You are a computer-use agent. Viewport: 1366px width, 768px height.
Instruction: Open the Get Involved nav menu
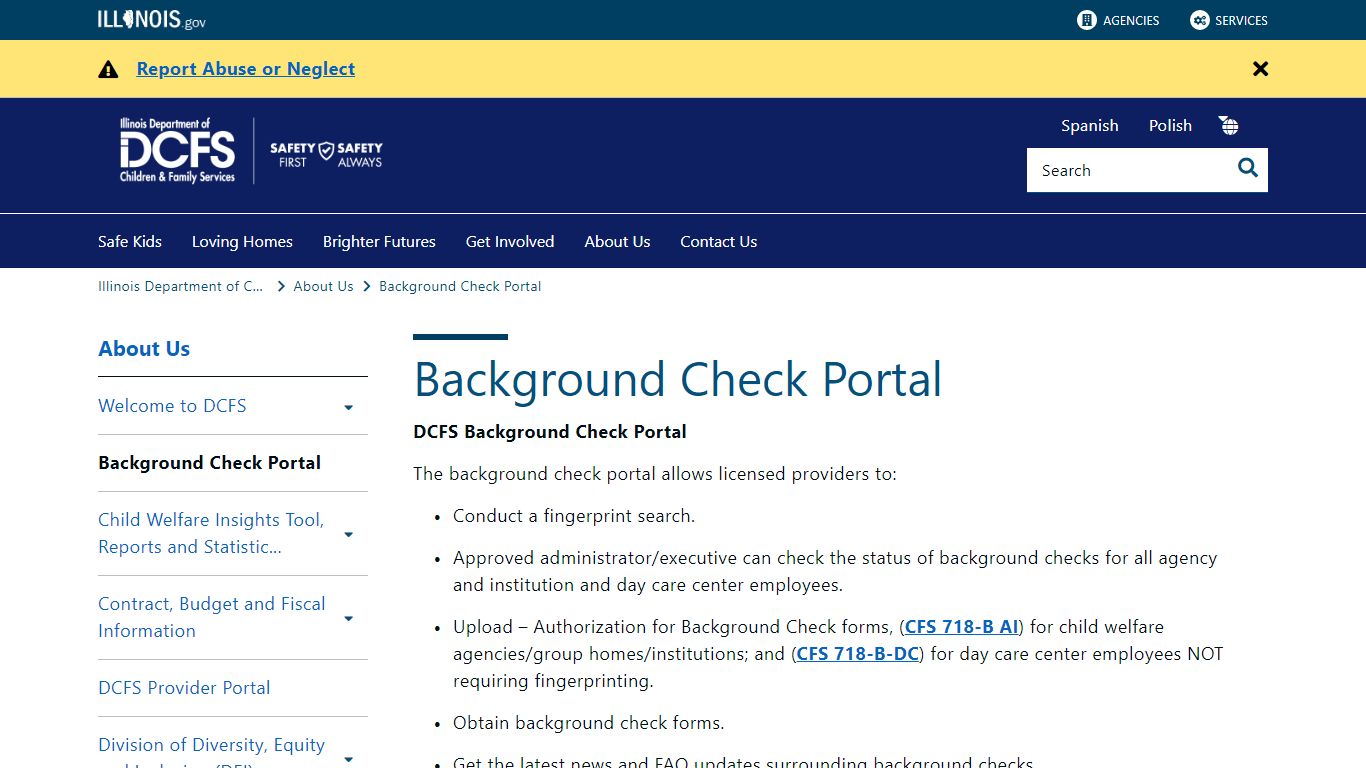(x=510, y=241)
